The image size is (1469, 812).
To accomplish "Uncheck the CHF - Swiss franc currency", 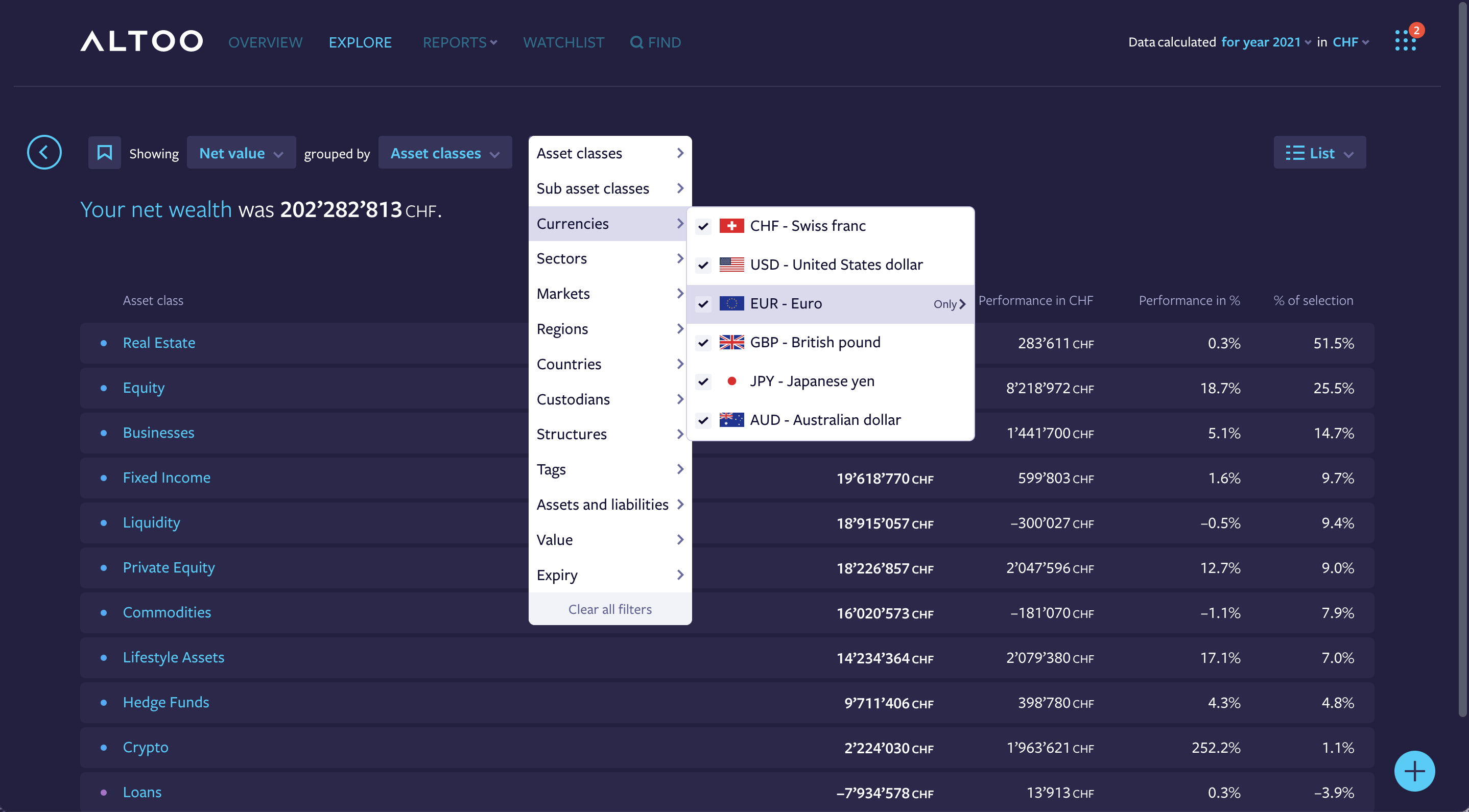I will coord(703,225).
